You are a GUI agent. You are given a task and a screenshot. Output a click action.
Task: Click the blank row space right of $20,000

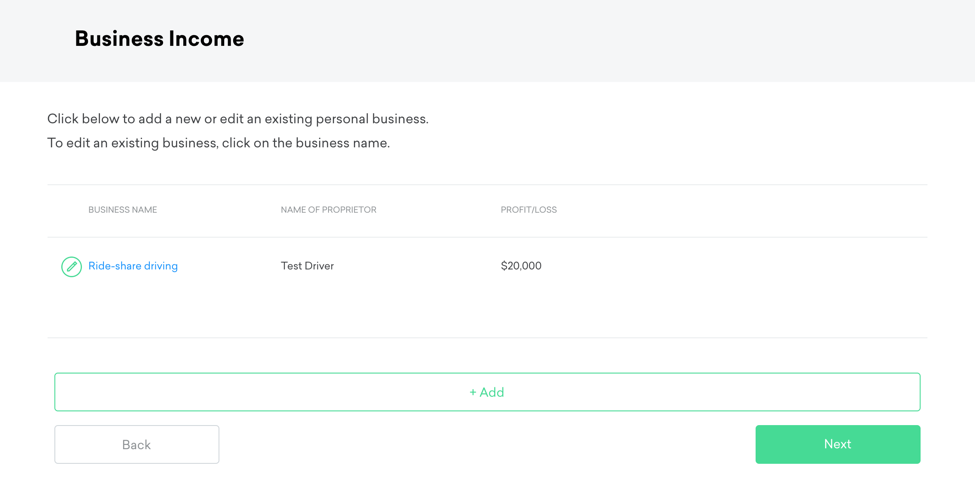[x=740, y=266]
